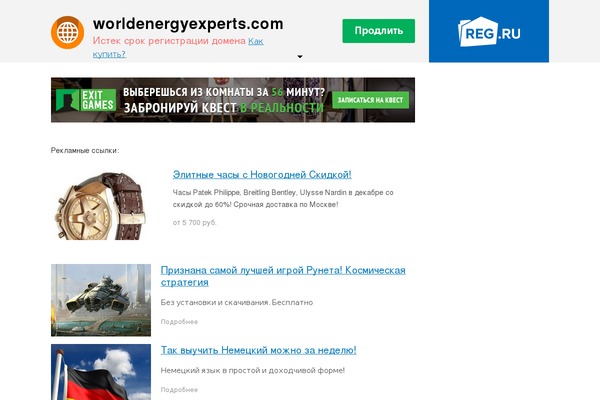
Task: Click 'Без установки и скачивания. Бесплатно' text
Action: click(236, 302)
